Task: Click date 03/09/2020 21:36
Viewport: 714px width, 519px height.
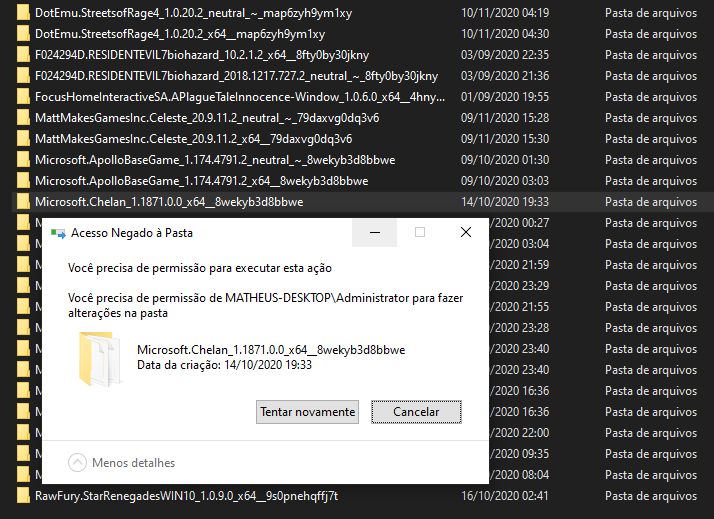Action: coord(505,76)
